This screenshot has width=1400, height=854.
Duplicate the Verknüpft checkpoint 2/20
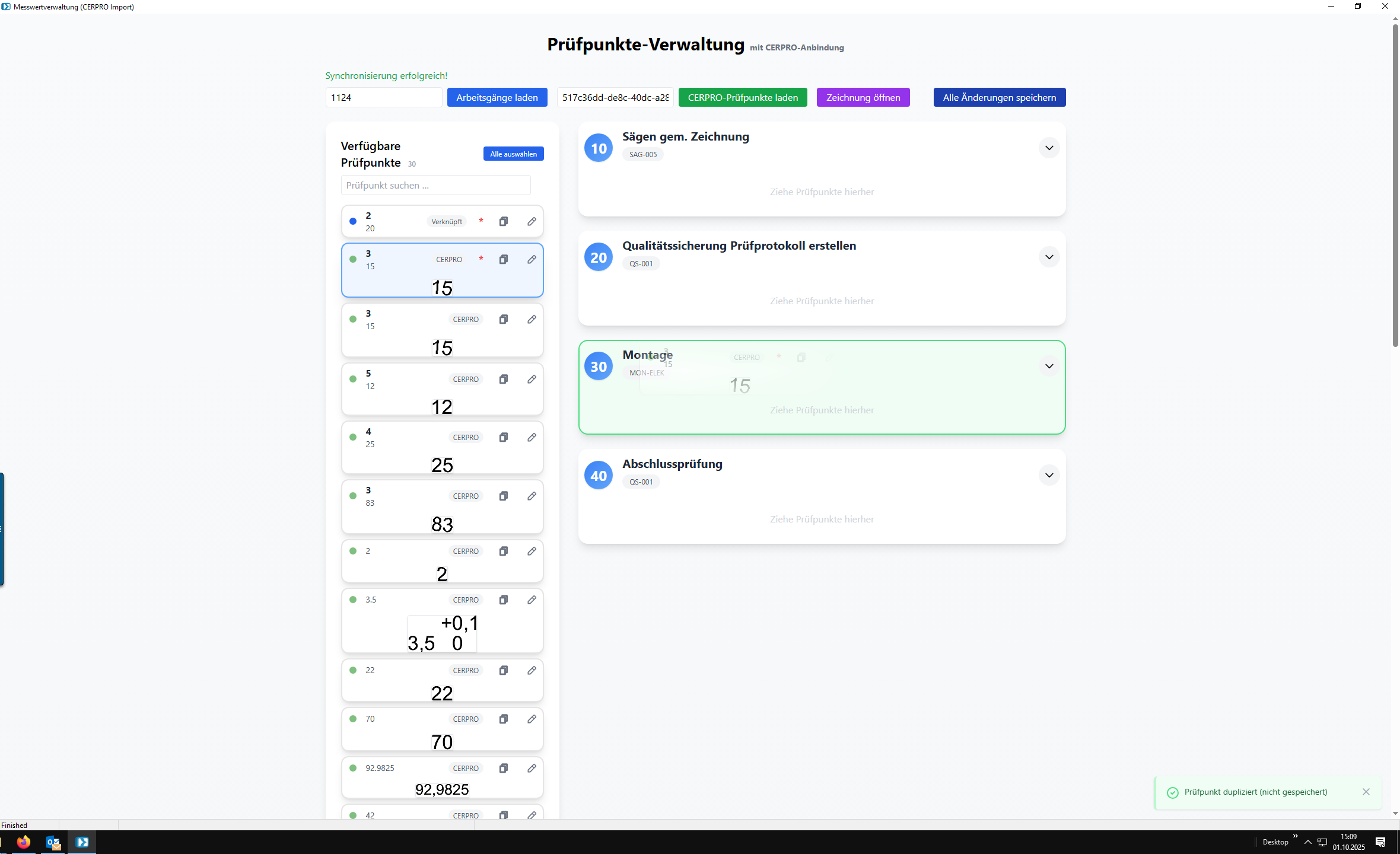(x=503, y=221)
